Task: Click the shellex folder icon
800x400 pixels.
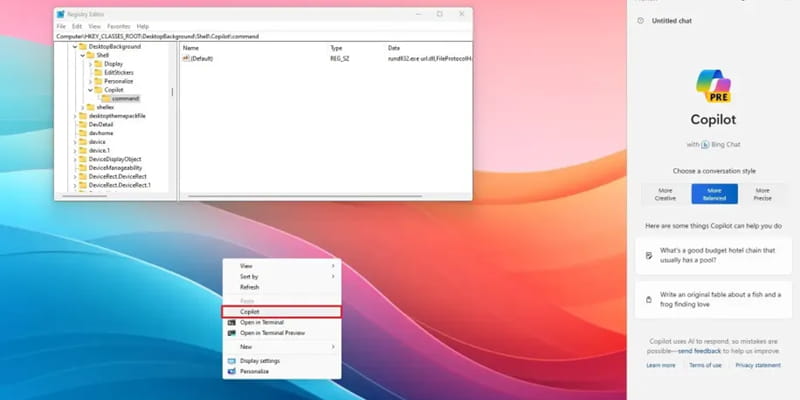Action: click(x=91, y=107)
